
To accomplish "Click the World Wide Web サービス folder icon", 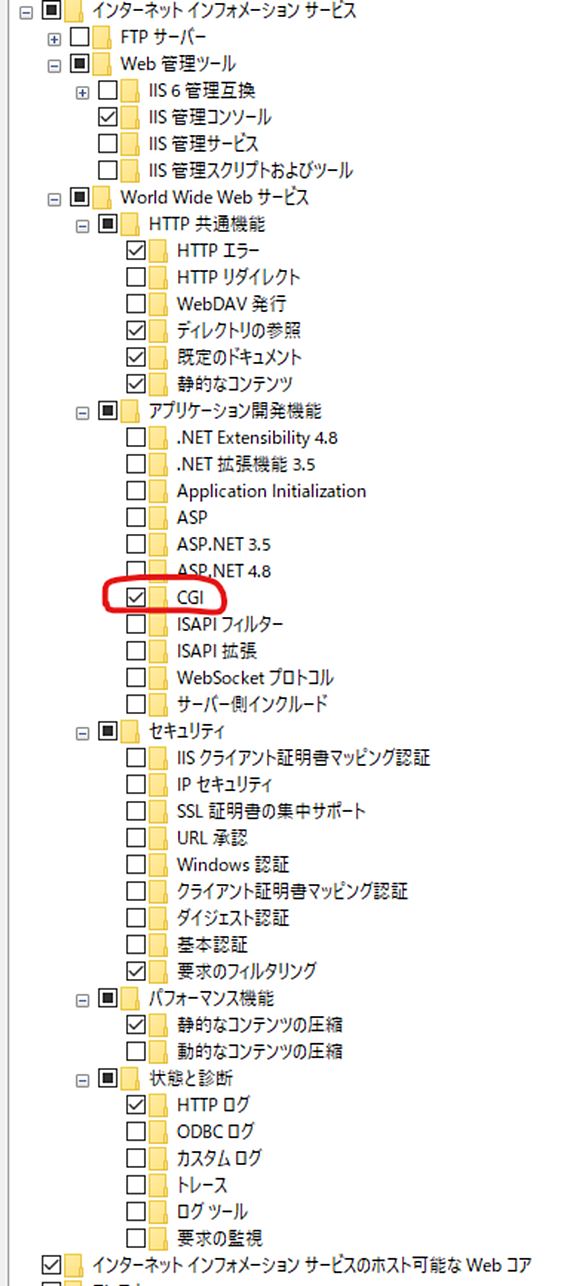I will click(102, 198).
